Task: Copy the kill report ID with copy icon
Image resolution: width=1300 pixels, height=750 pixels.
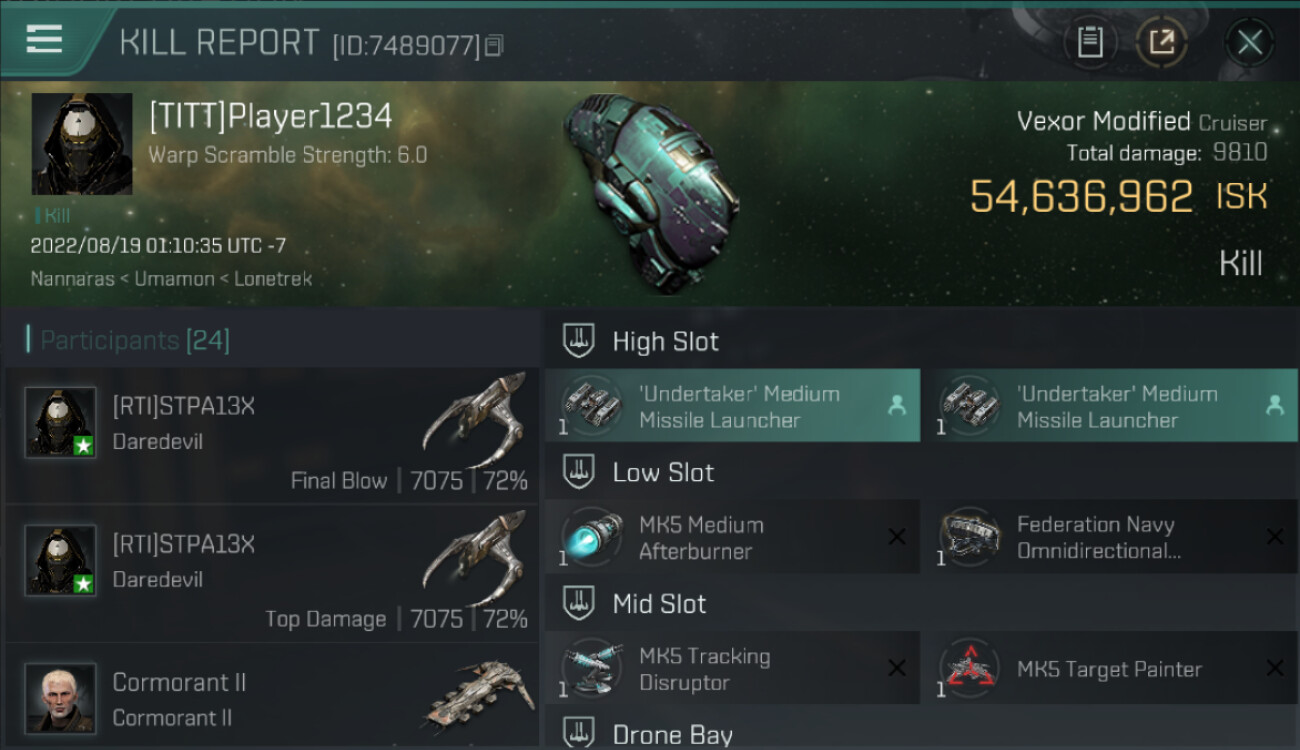Action: [x=494, y=45]
